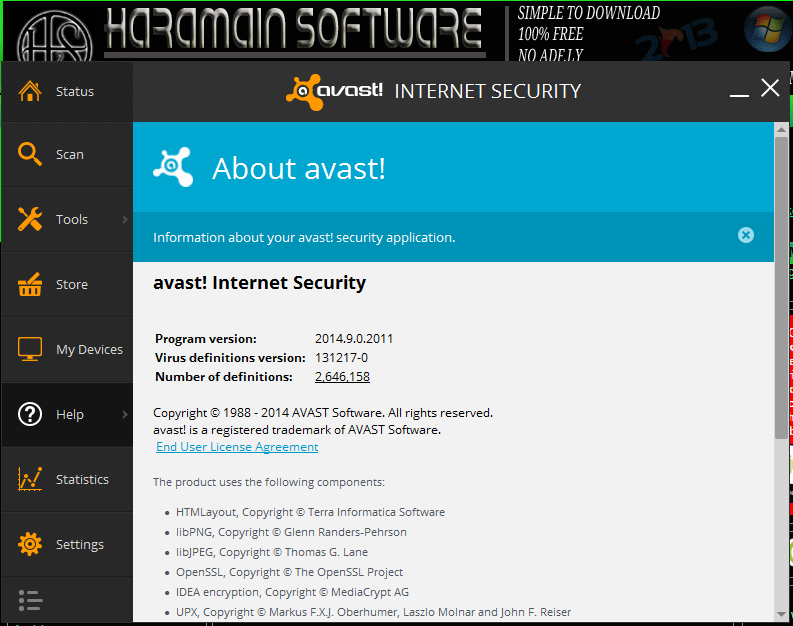Click the Windows orb icon in banner
Viewport: 793px width, 626px height.
(768, 29)
